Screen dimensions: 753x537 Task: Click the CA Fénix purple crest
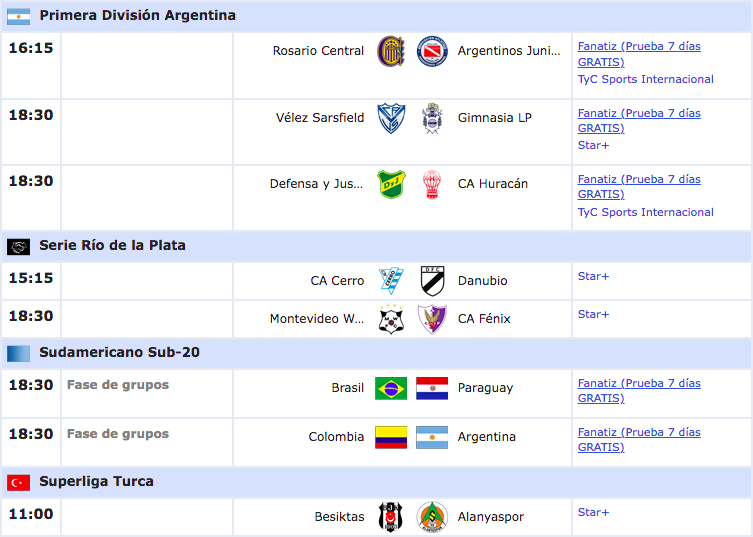click(x=432, y=319)
